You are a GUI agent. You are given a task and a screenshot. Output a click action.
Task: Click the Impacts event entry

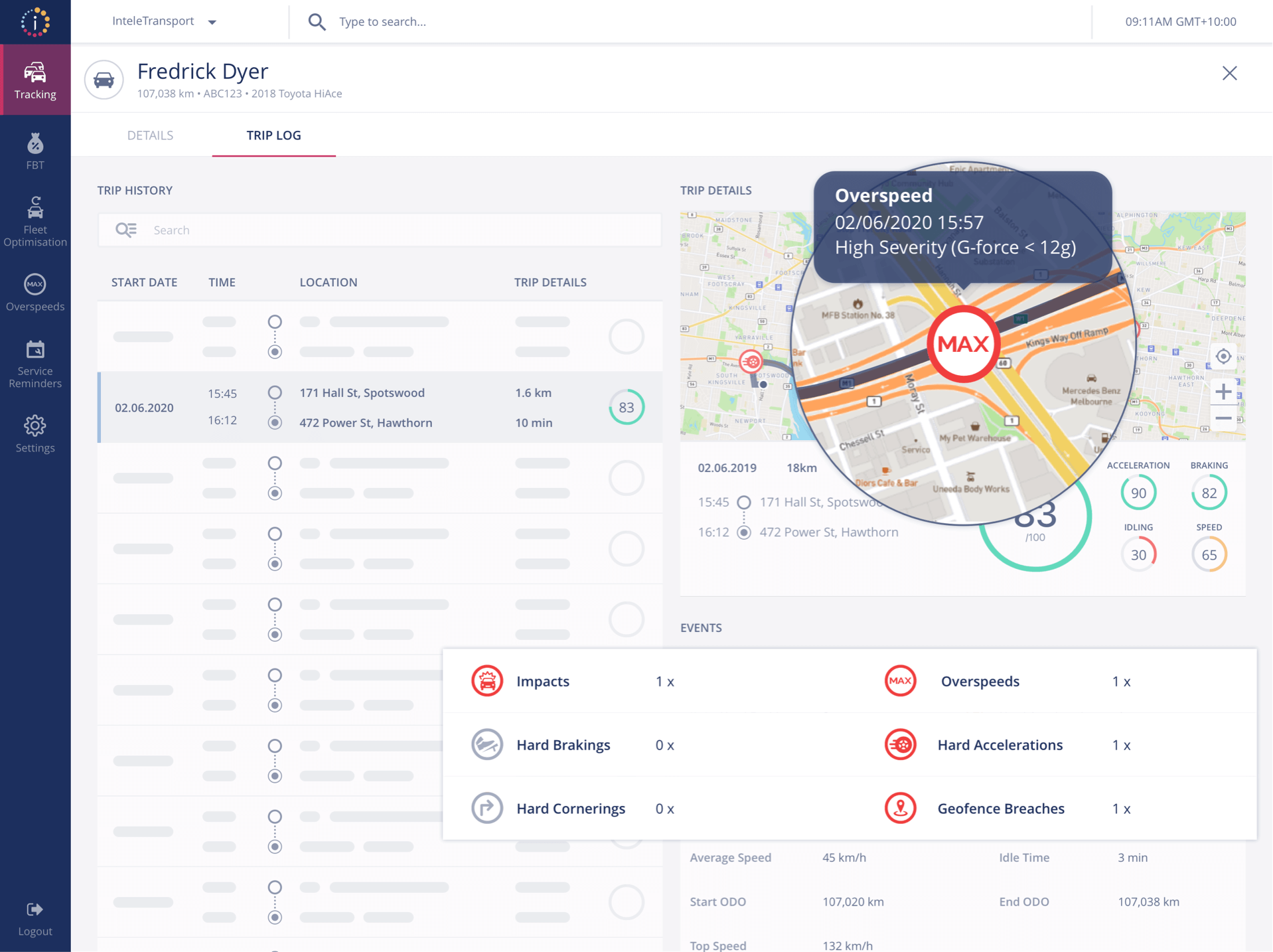tap(542, 681)
